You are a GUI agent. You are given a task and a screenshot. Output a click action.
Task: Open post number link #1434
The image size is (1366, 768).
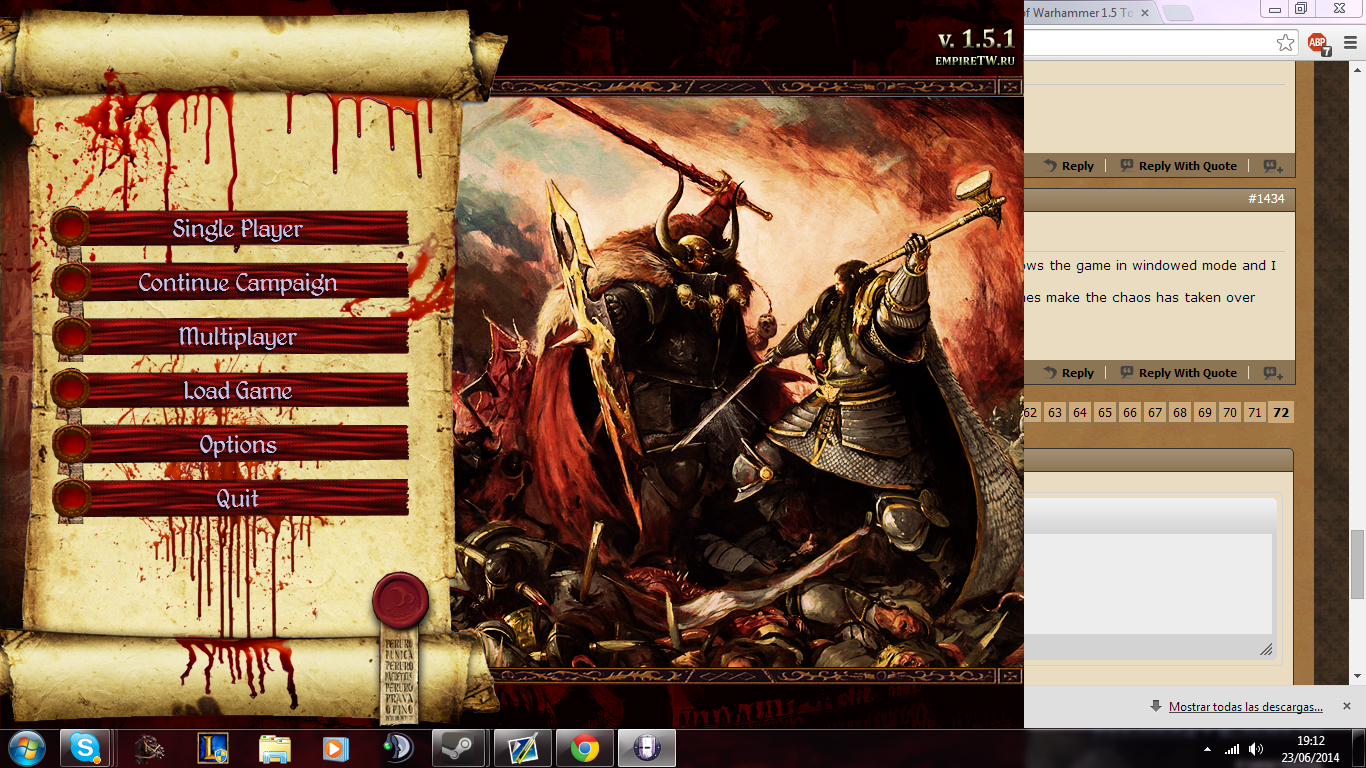1266,199
